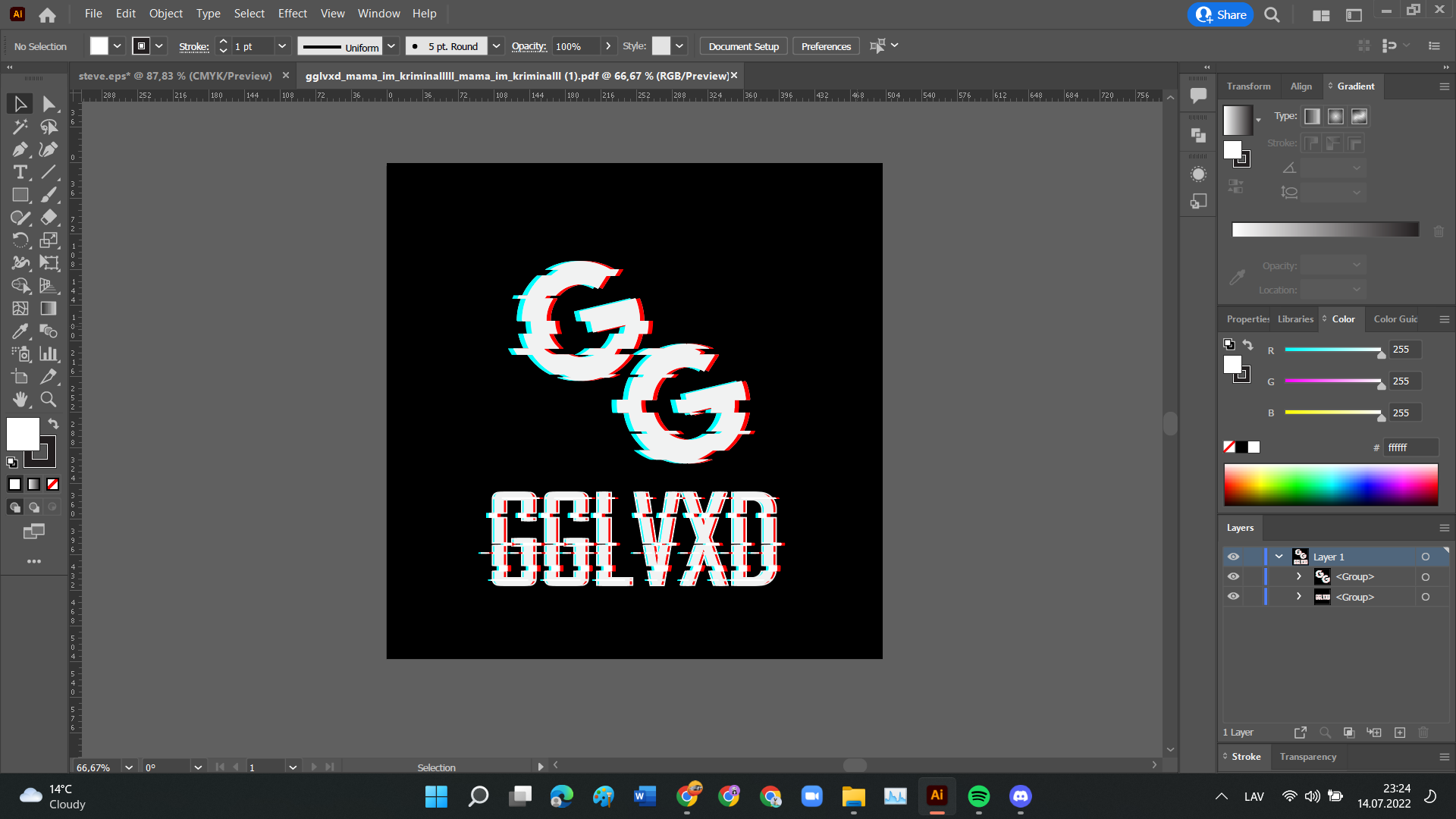The image size is (1456, 819).
Task: Collapse Layer 1 contents
Action: pos(1279,557)
